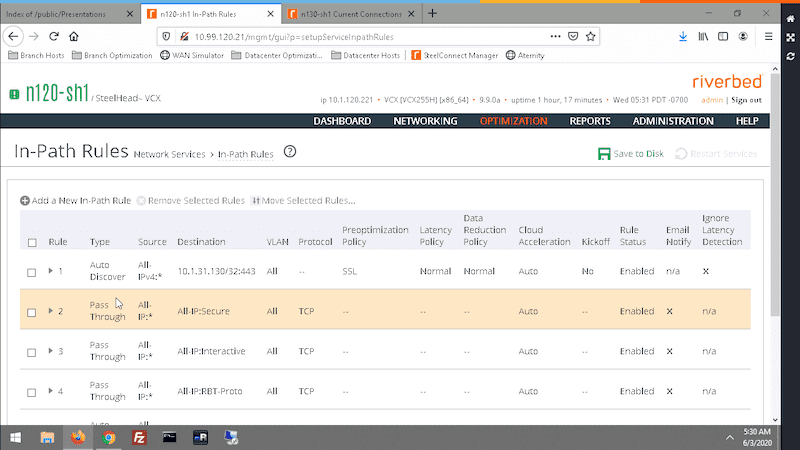Open the HELP menu
Image resolution: width=800 pixels, height=450 pixels.
(x=747, y=121)
